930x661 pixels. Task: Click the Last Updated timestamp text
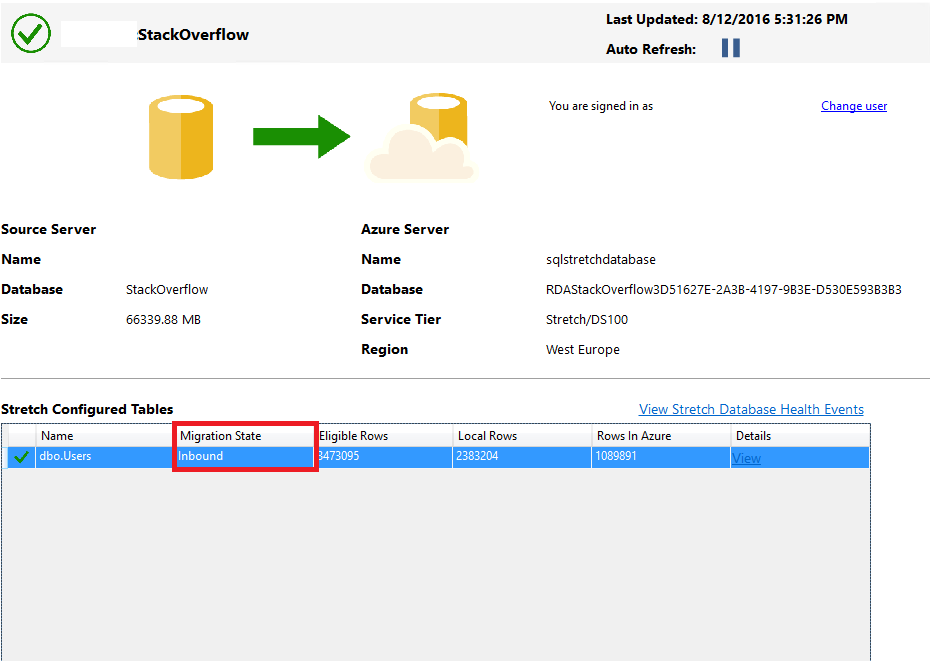[x=727, y=19]
